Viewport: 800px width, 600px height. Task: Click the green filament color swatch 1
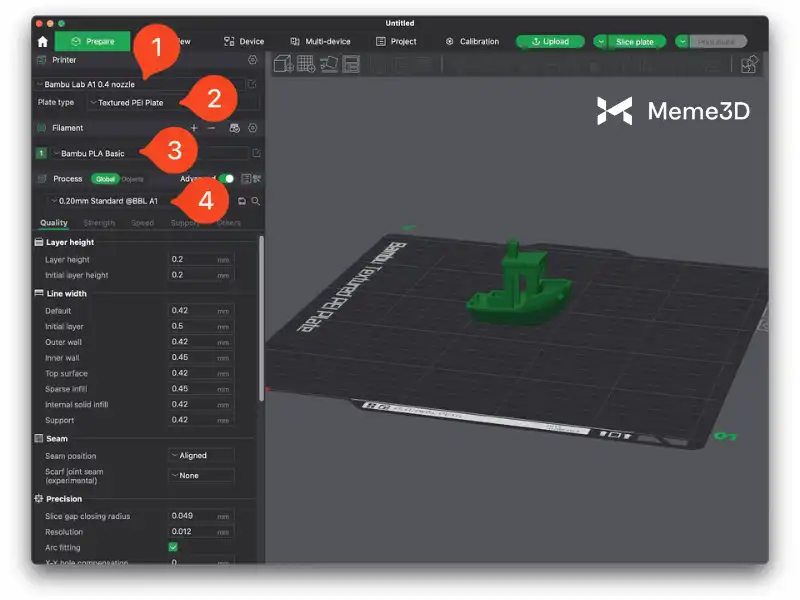point(41,153)
